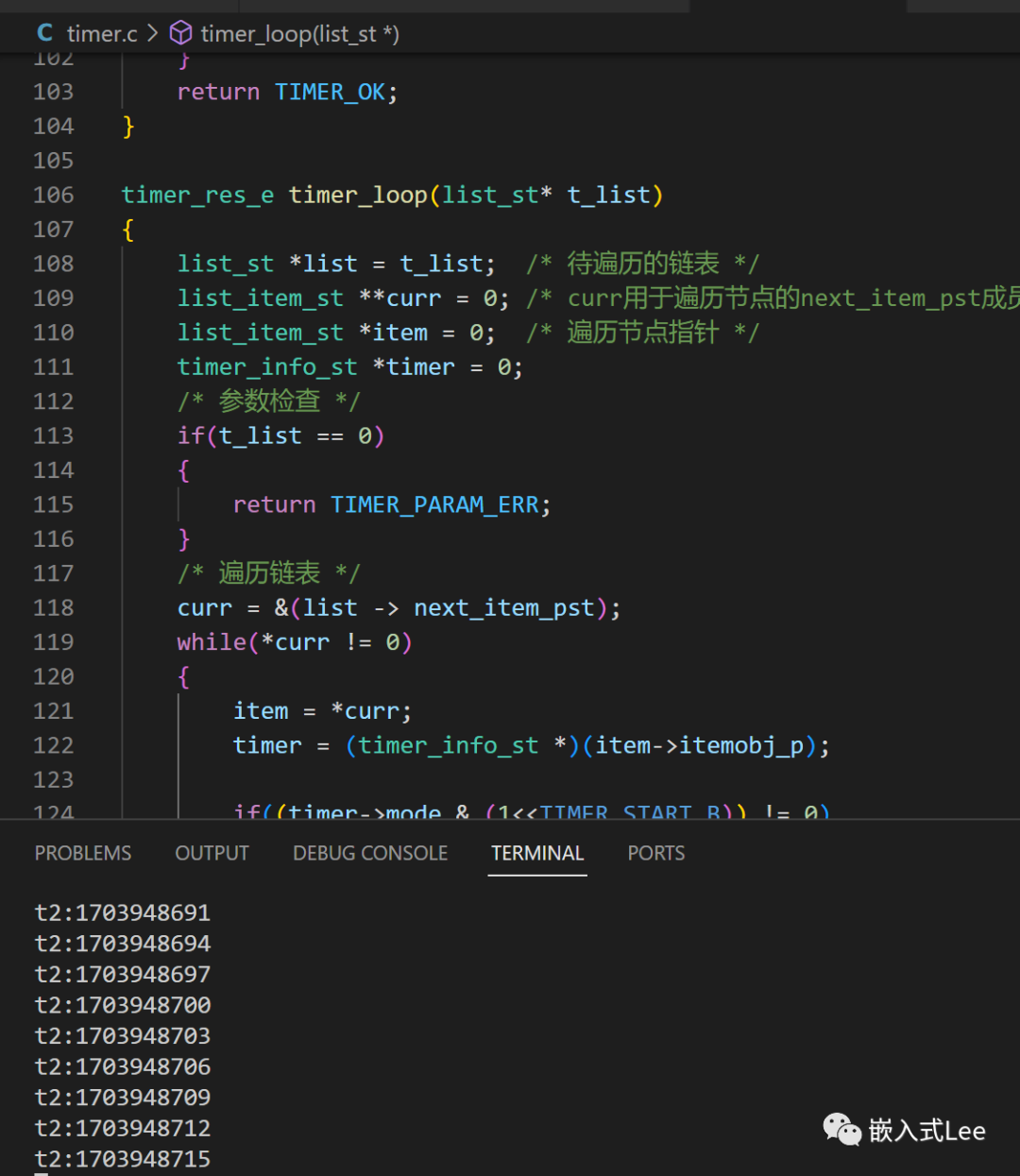1020x1176 pixels.
Task: Click the cube symbol icon before timer_loop breadcrumb
Action: (180, 34)
